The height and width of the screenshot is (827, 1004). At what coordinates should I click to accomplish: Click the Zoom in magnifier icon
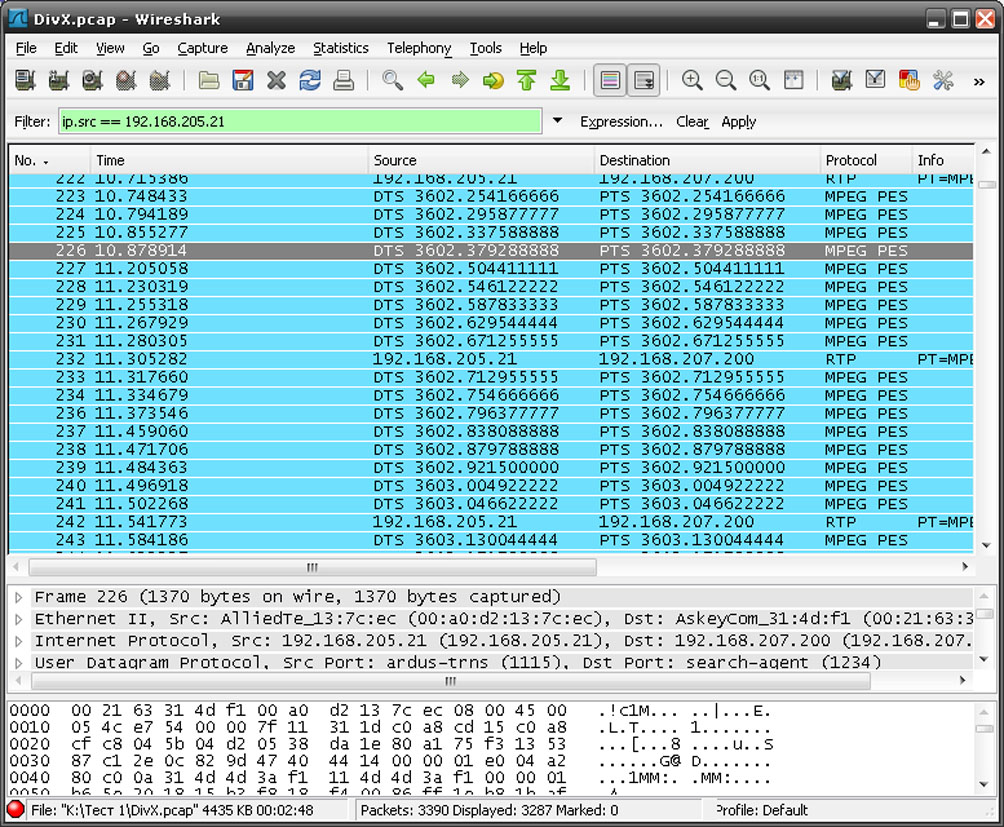pos(691,80)
